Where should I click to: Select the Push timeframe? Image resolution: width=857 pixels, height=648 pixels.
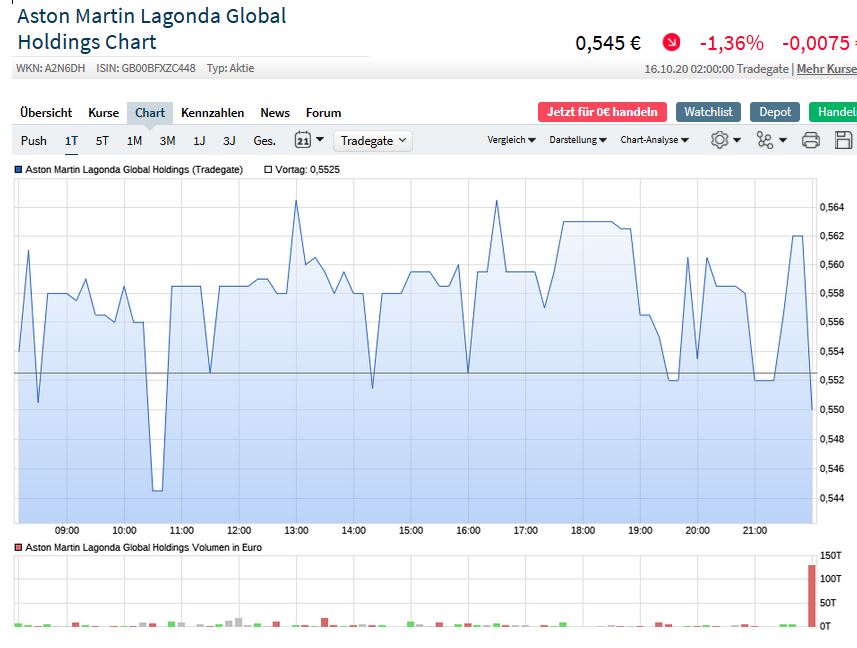click(x=33, y=141)
